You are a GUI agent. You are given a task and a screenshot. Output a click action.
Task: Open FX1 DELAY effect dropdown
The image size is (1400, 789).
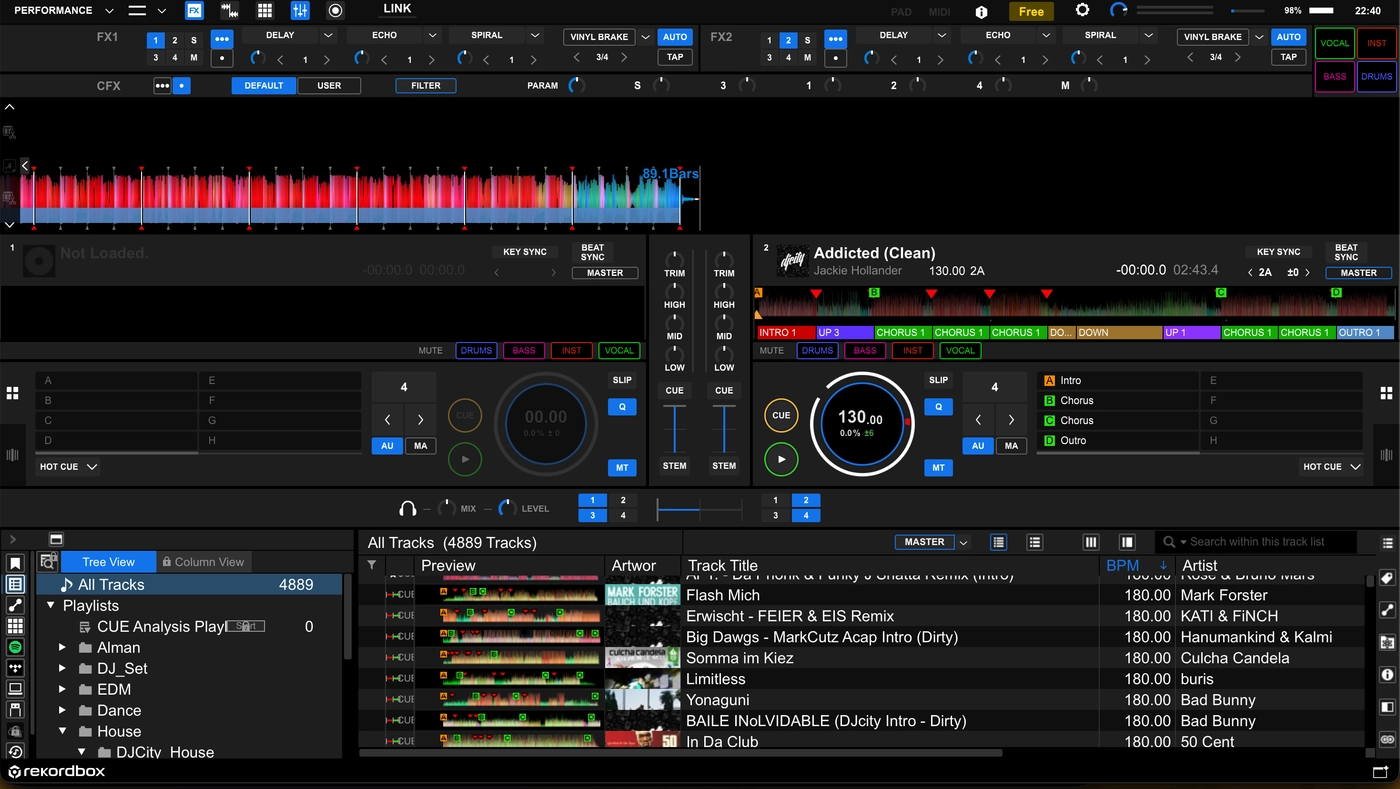click(x=328, y=36)
